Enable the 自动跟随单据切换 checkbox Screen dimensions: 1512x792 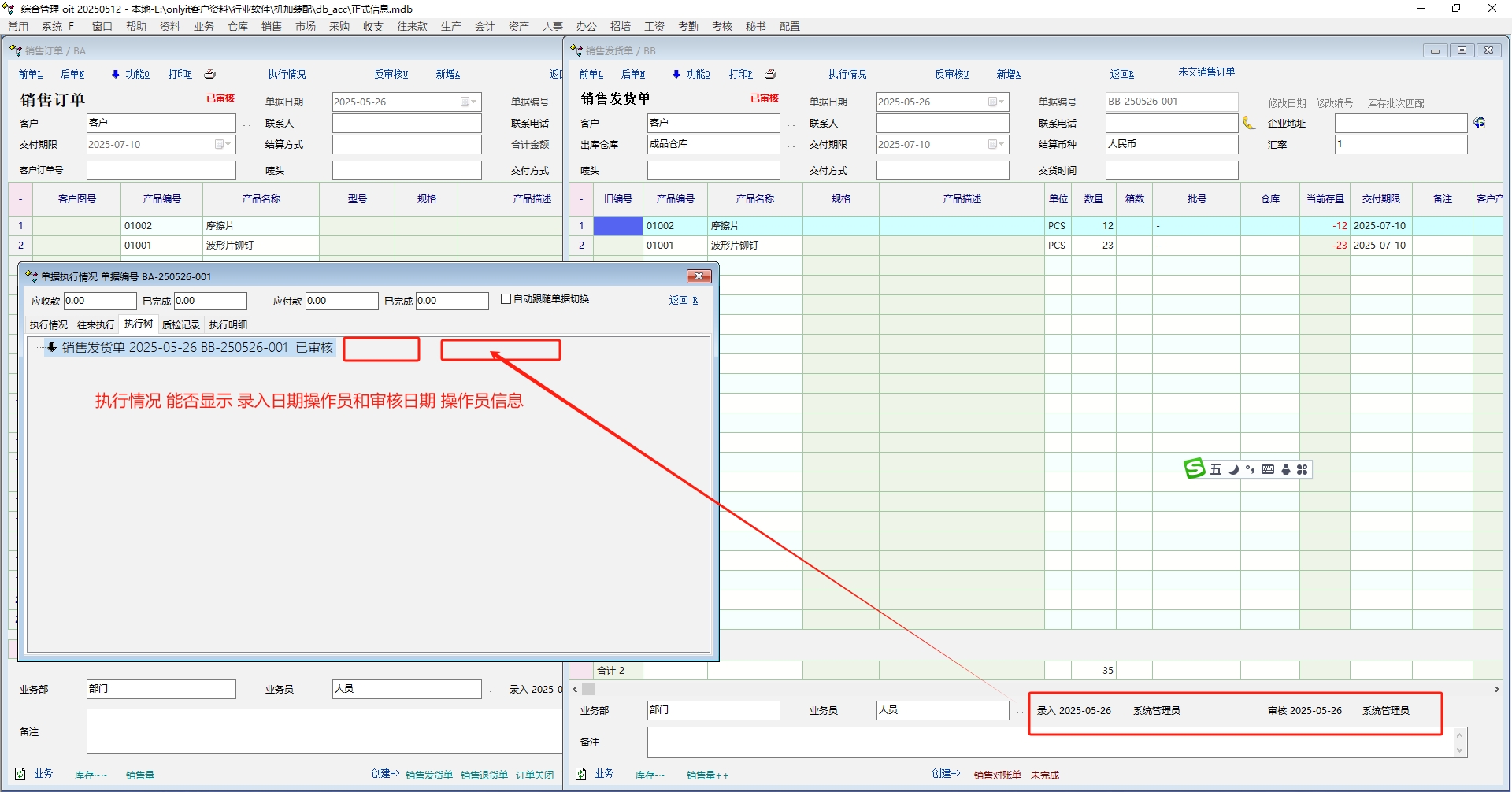click(506, 299)
